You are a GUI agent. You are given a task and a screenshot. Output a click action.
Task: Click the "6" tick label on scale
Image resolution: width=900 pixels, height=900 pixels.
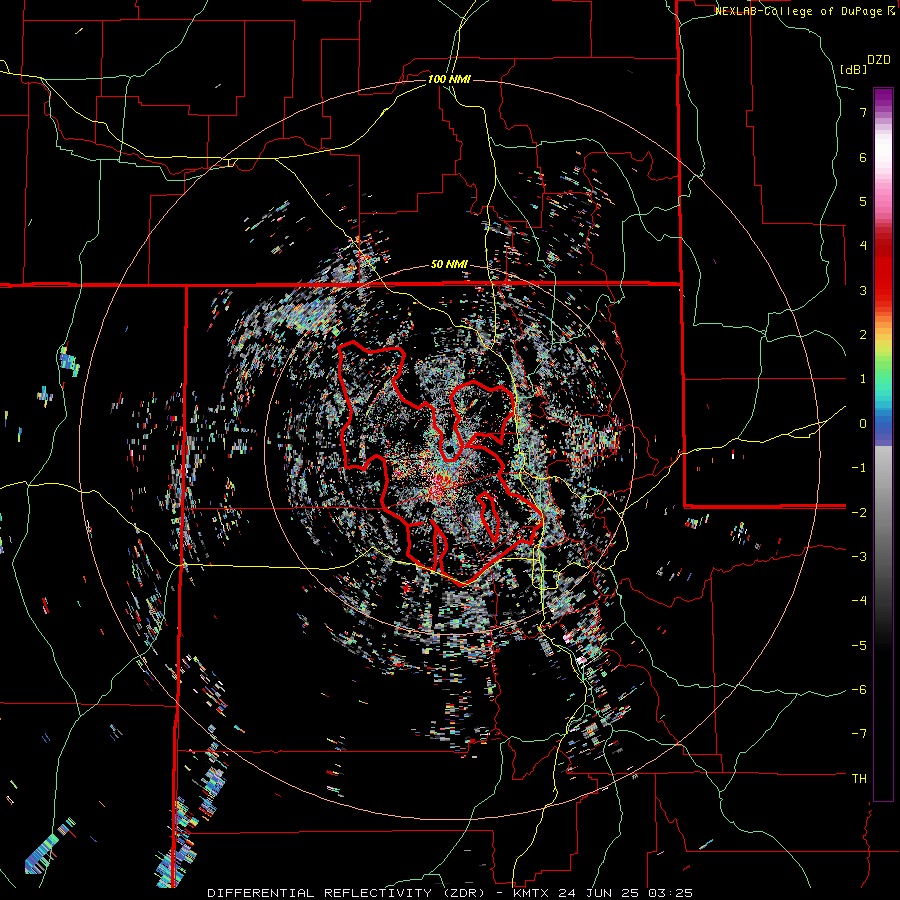[863, 157]
